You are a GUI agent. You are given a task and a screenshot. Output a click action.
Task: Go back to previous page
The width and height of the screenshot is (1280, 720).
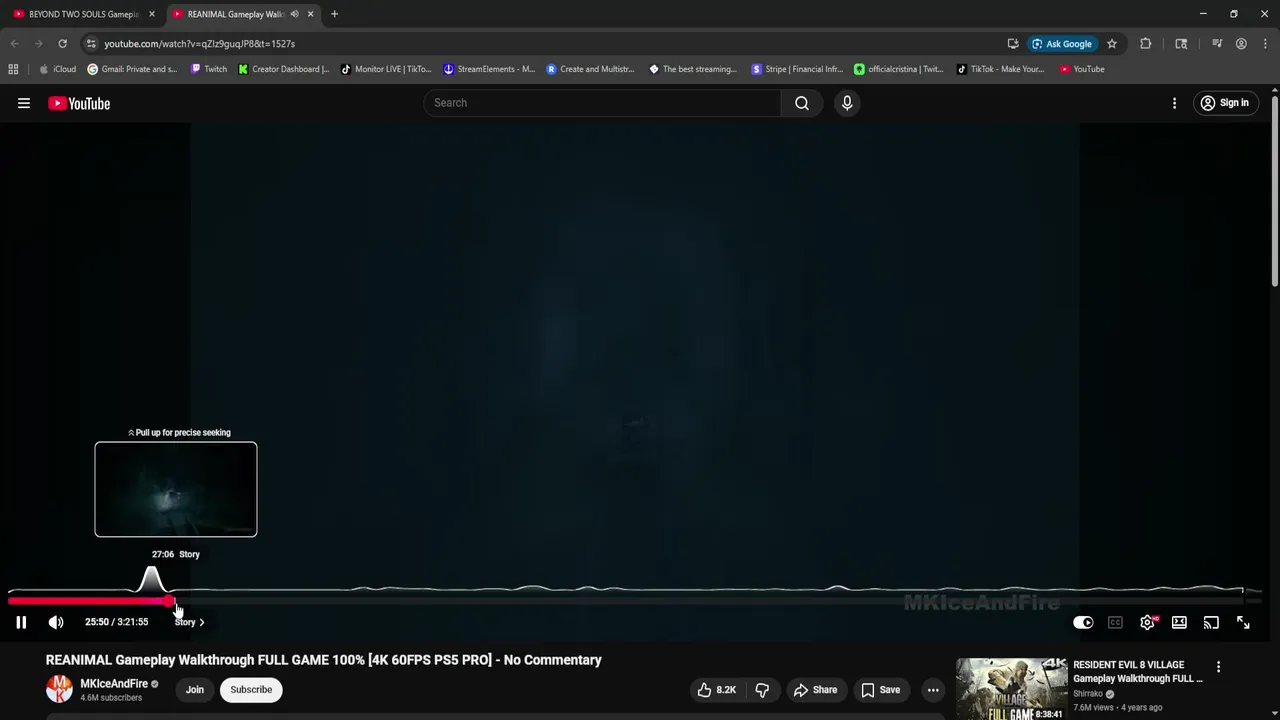coord(14,44)
